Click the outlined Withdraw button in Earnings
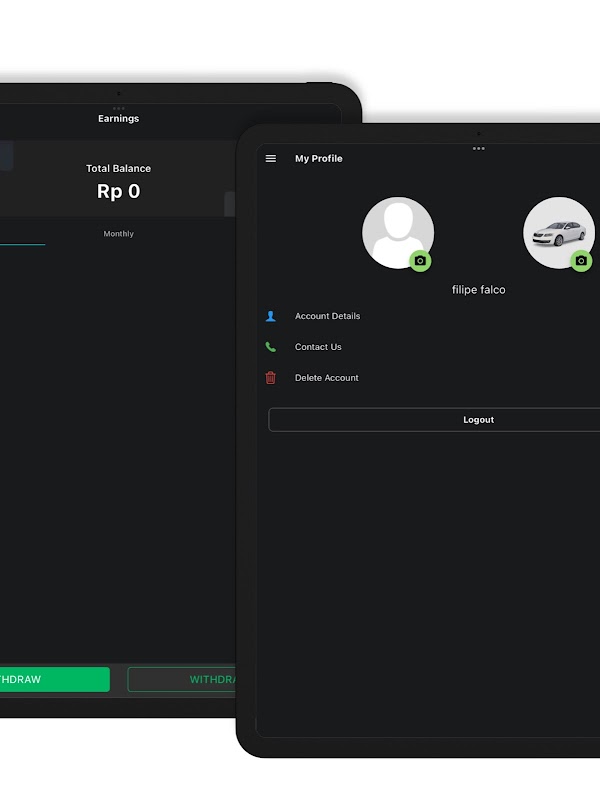Image resolution: width=600 pixels, height=800 pixels. [x=182, y=680]
